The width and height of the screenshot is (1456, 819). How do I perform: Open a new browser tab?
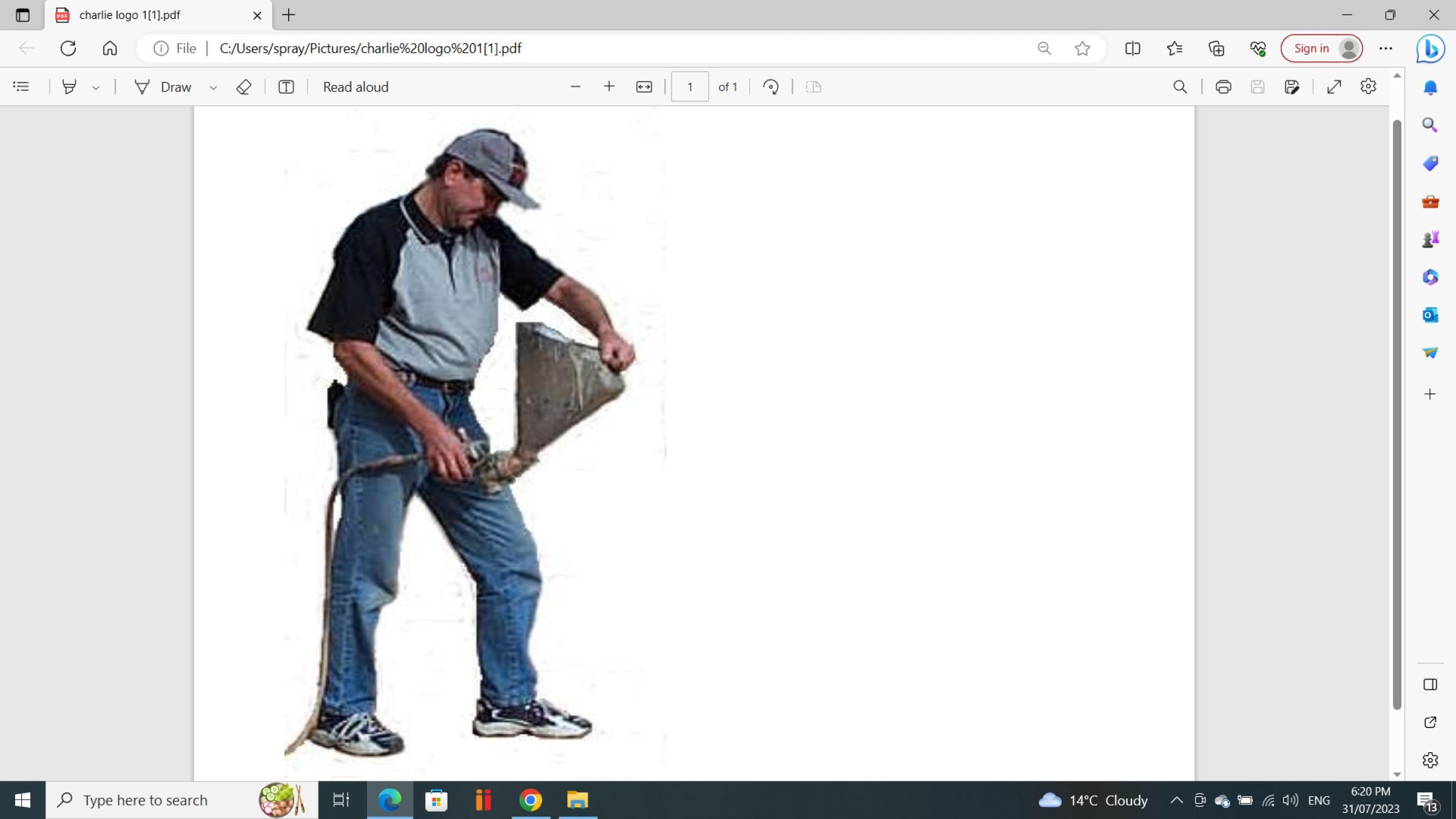click(x=289, y=15)
